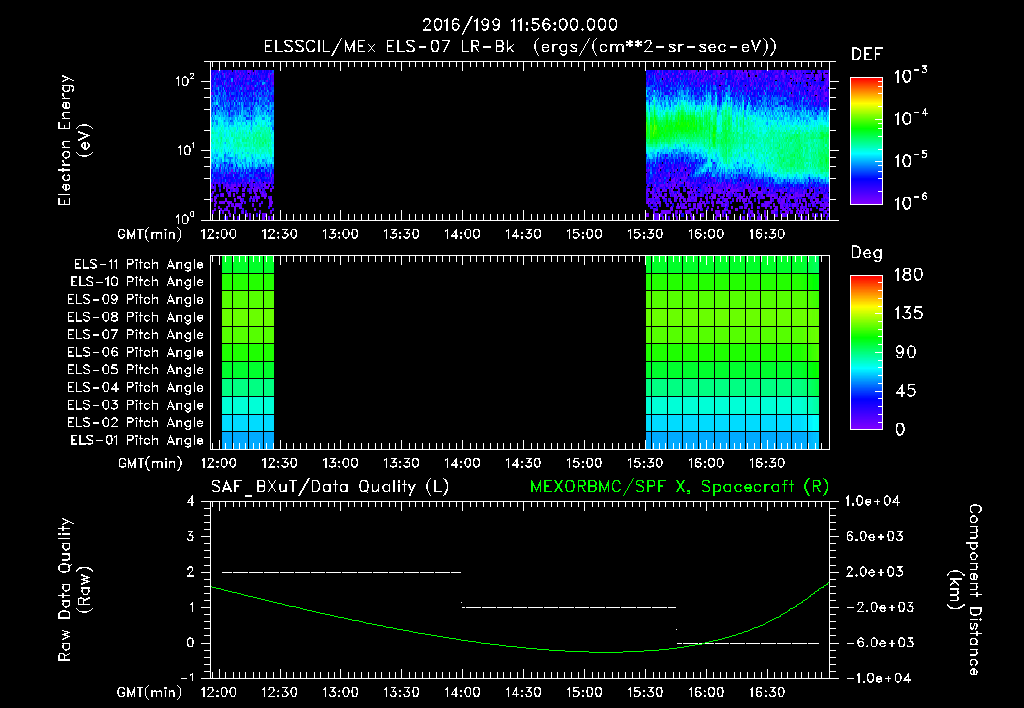Click the early spectrogram data block near 12:00
The height and width of the screenshot is (708, 1024).
pos(242,144)
